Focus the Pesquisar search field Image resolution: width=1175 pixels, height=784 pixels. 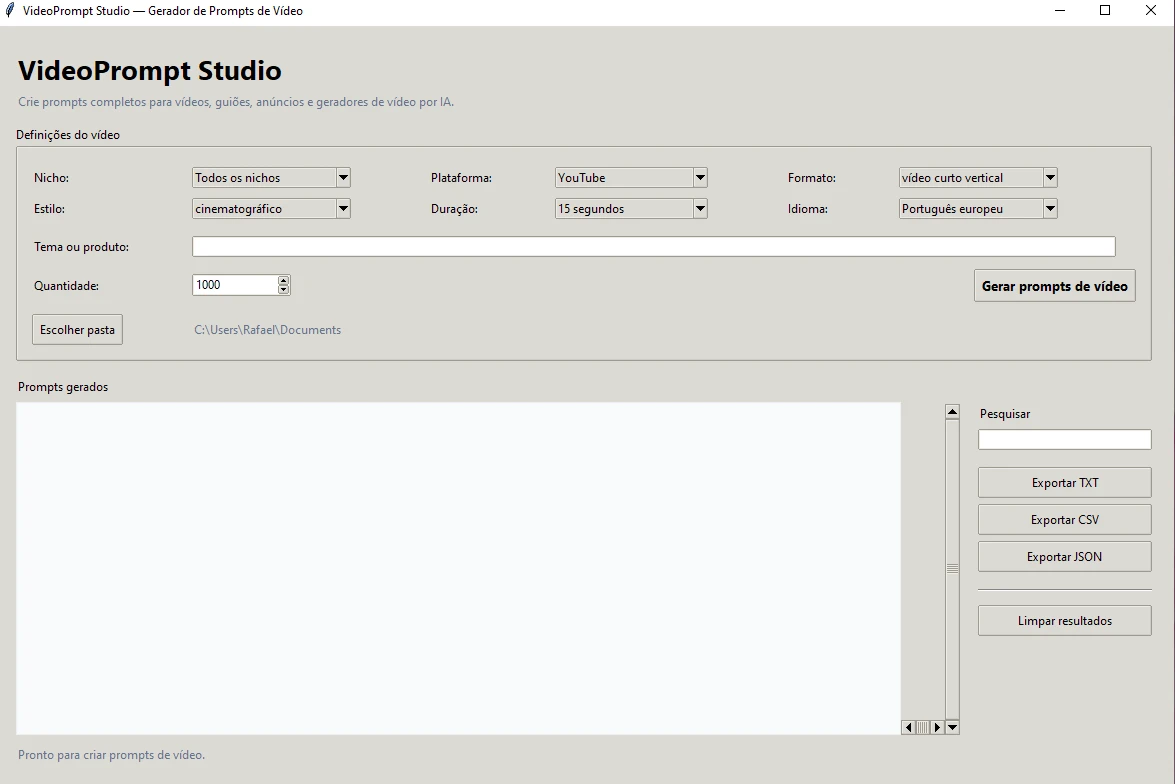1064,439
